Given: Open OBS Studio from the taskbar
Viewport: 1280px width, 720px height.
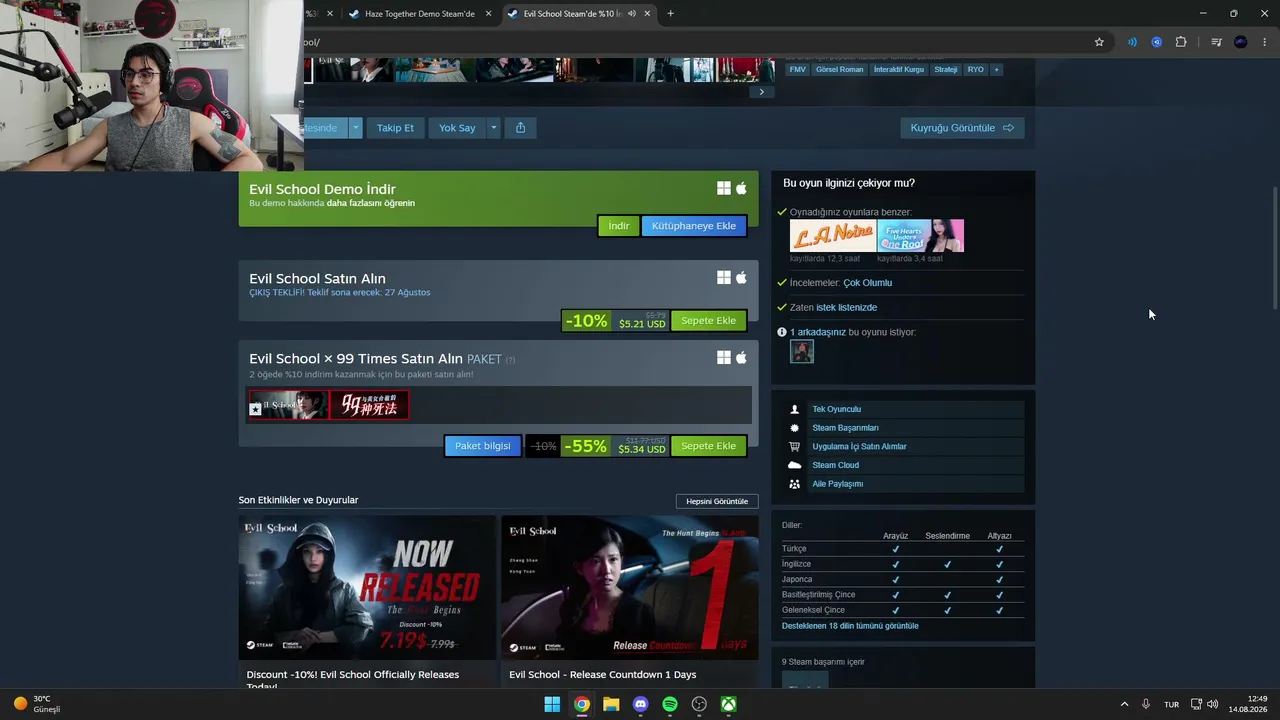Looking at the screenshot, I should point(700,704).
